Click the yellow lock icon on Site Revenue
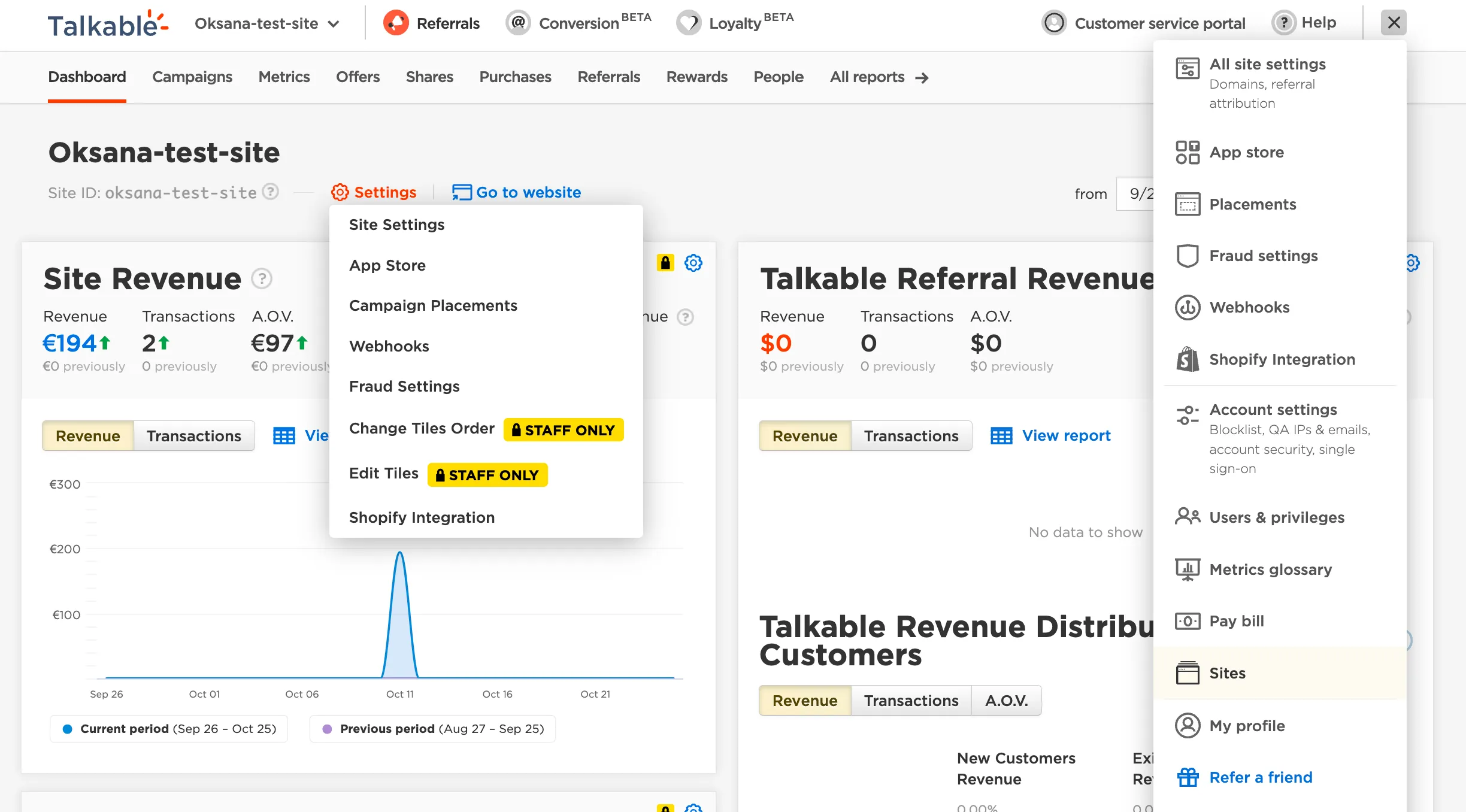The height and width of the screenshot is (812, 1466). pos(665,263)
